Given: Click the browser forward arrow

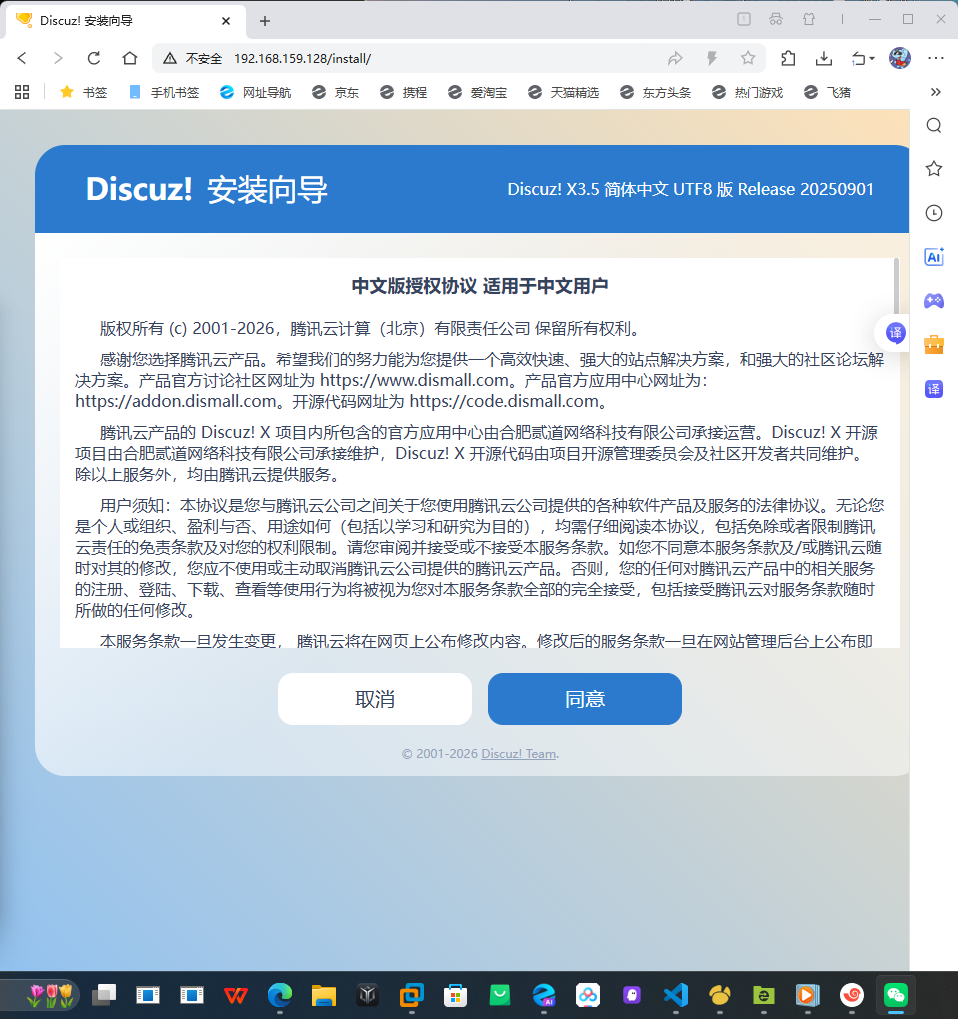Looking at the screenshot, I should (x=58, y=58).
